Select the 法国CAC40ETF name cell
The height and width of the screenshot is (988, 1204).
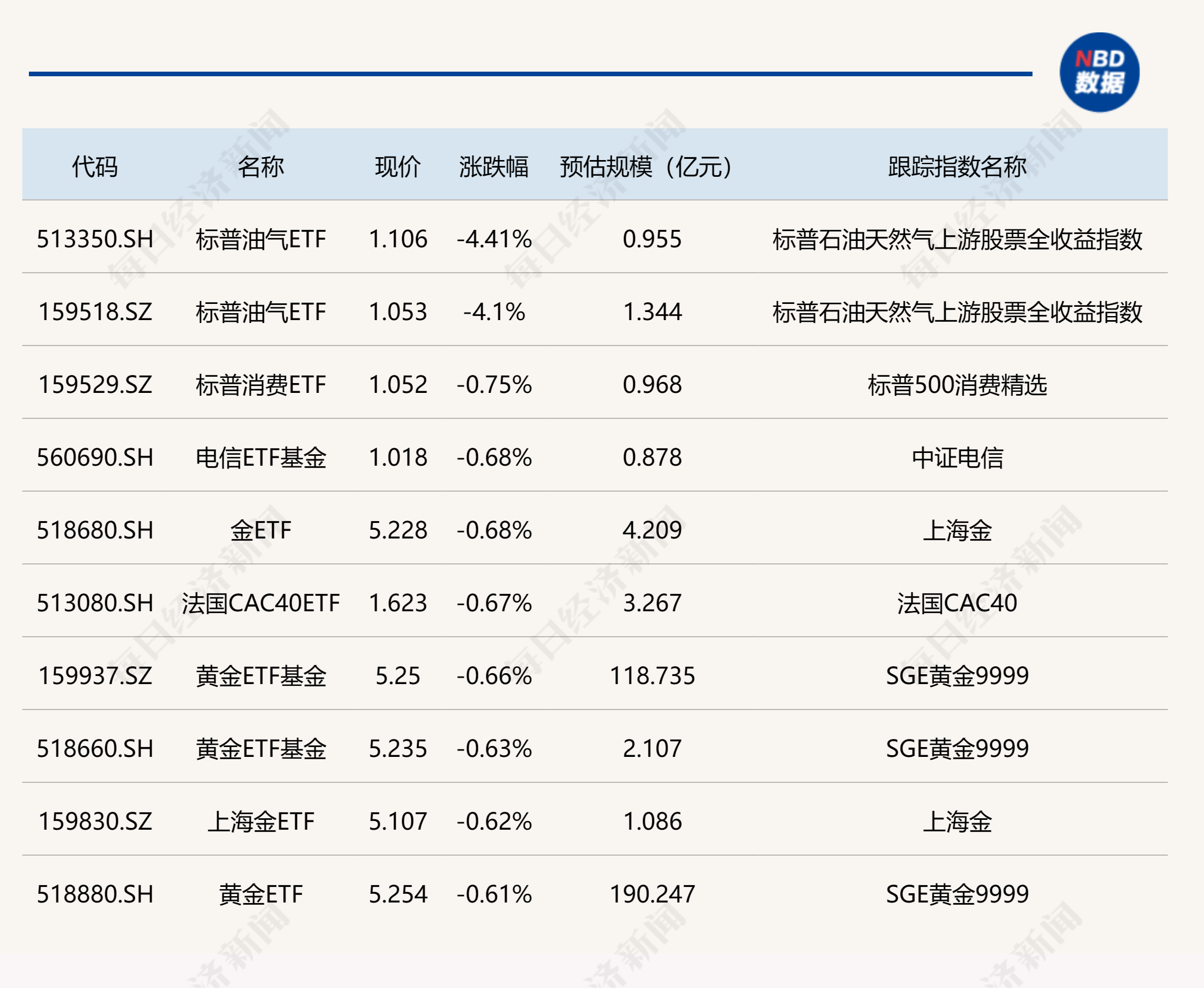tap(261, 603)
